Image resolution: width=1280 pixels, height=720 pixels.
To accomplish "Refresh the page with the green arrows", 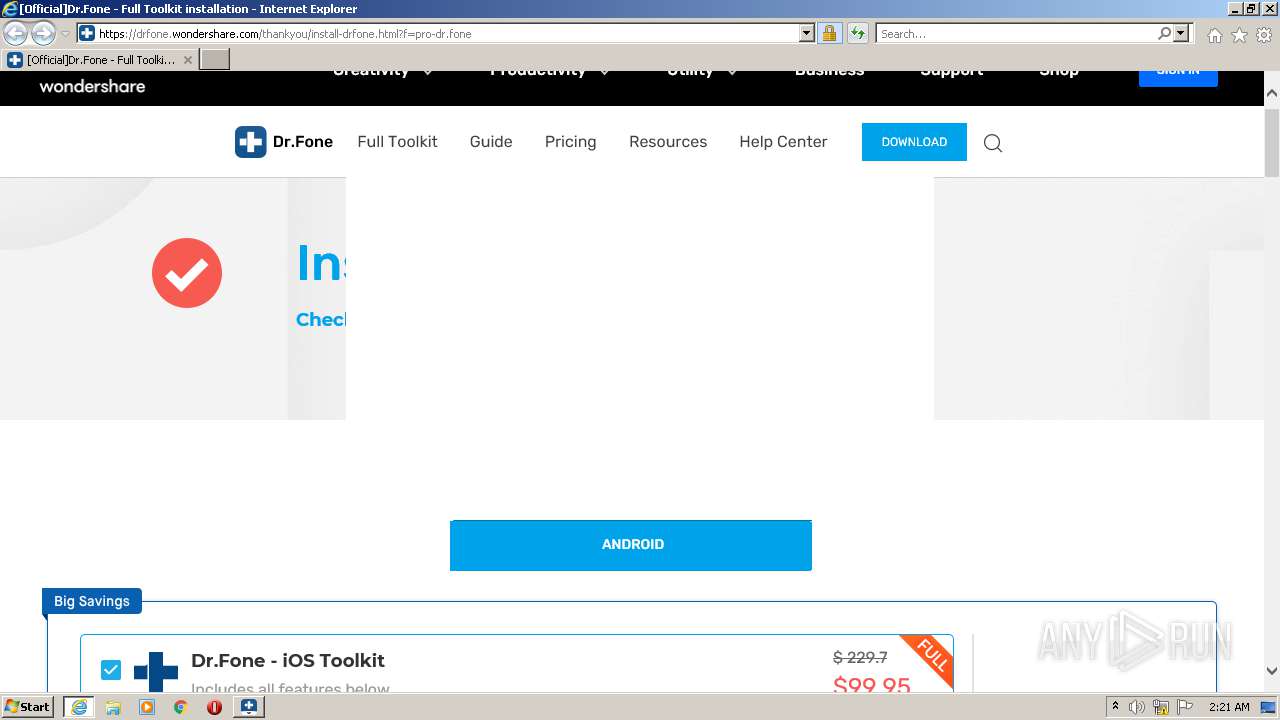I will (x=858, y=33).
